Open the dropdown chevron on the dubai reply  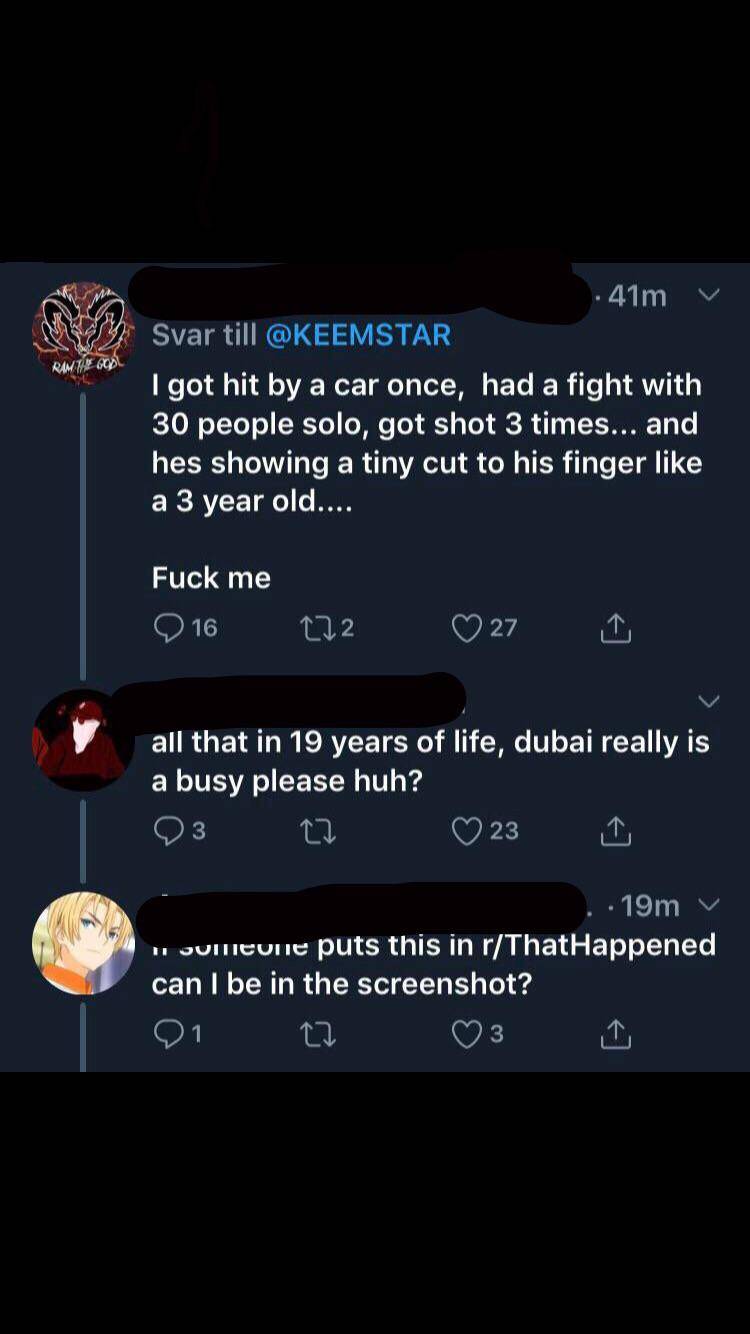click(709, 700)
